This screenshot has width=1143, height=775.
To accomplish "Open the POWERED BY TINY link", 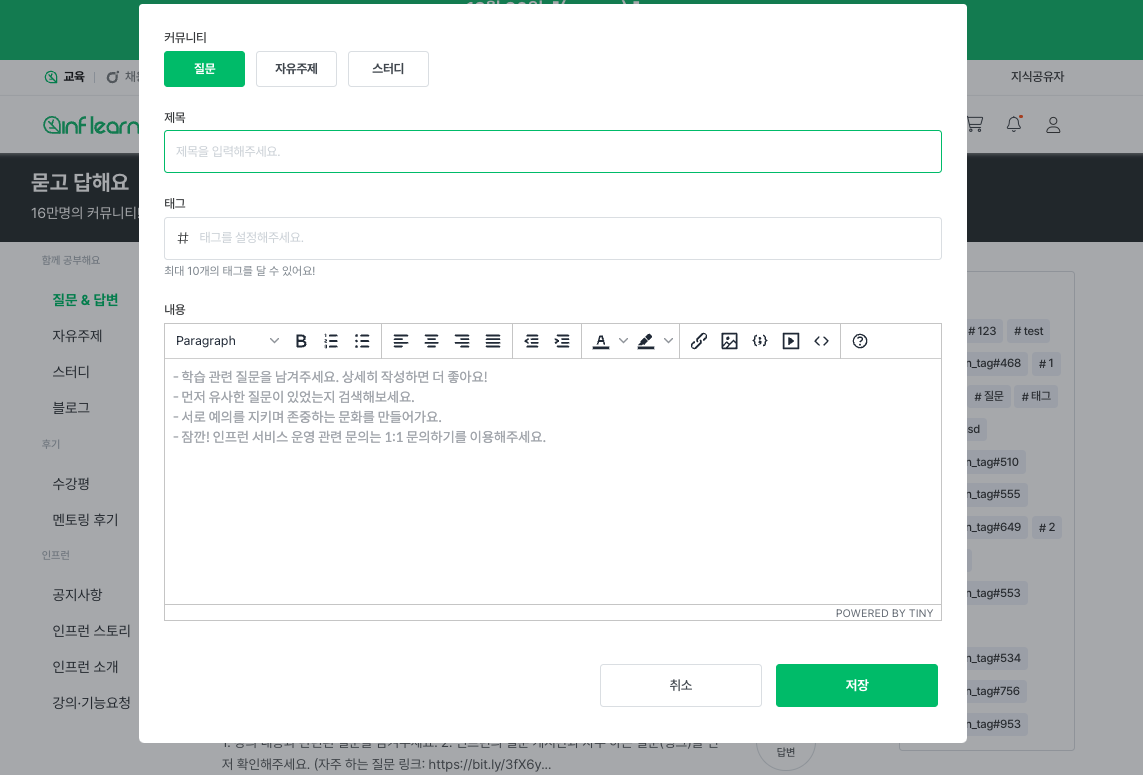I will [884, 613].
